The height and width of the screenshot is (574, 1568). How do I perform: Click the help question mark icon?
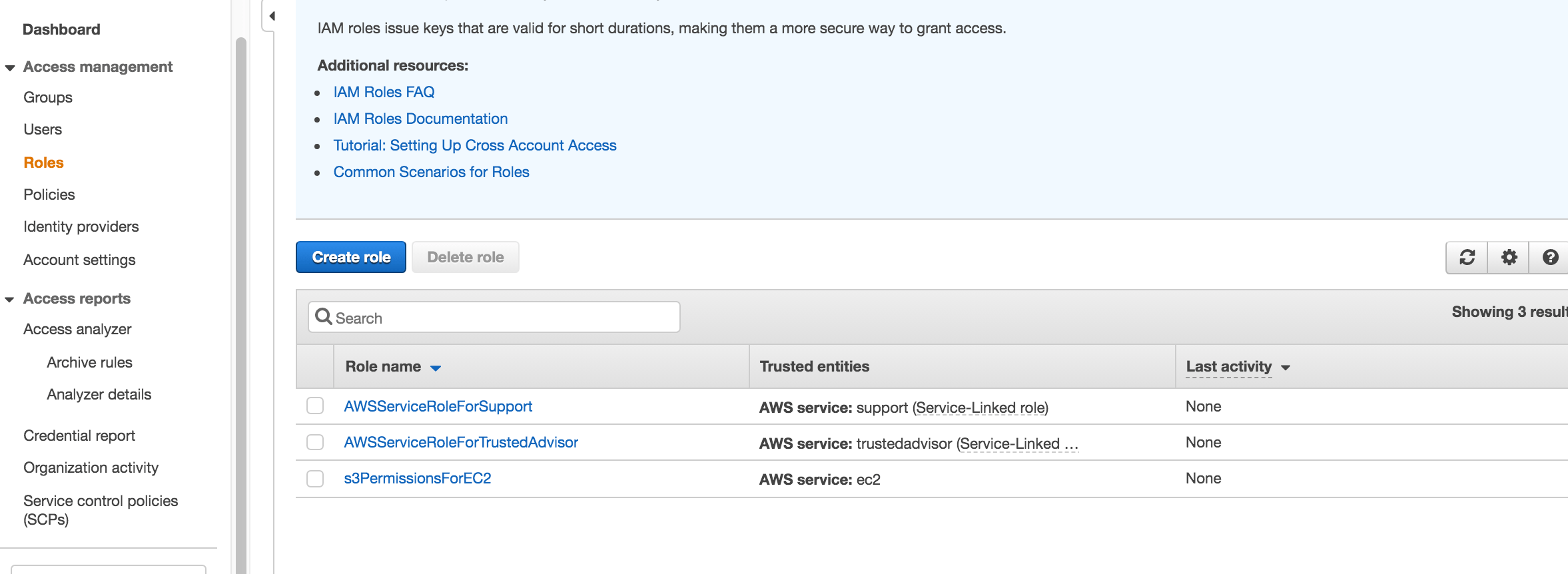point(1550,257)
